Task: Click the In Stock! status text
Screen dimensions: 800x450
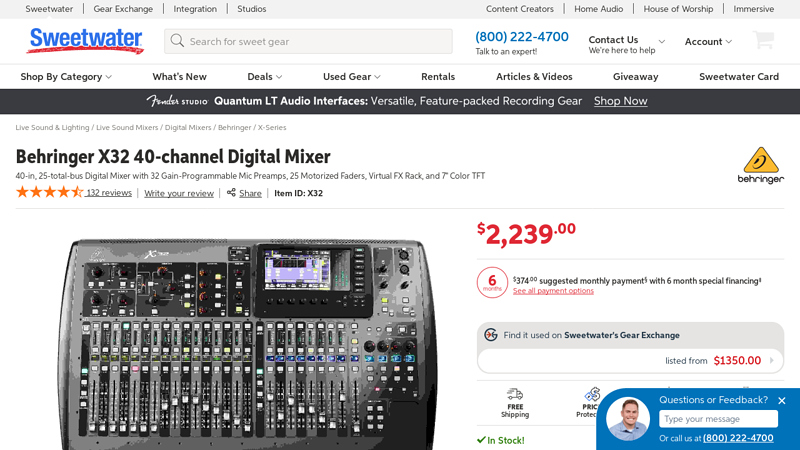Action: pyautogui.click(x=500, y=440)
